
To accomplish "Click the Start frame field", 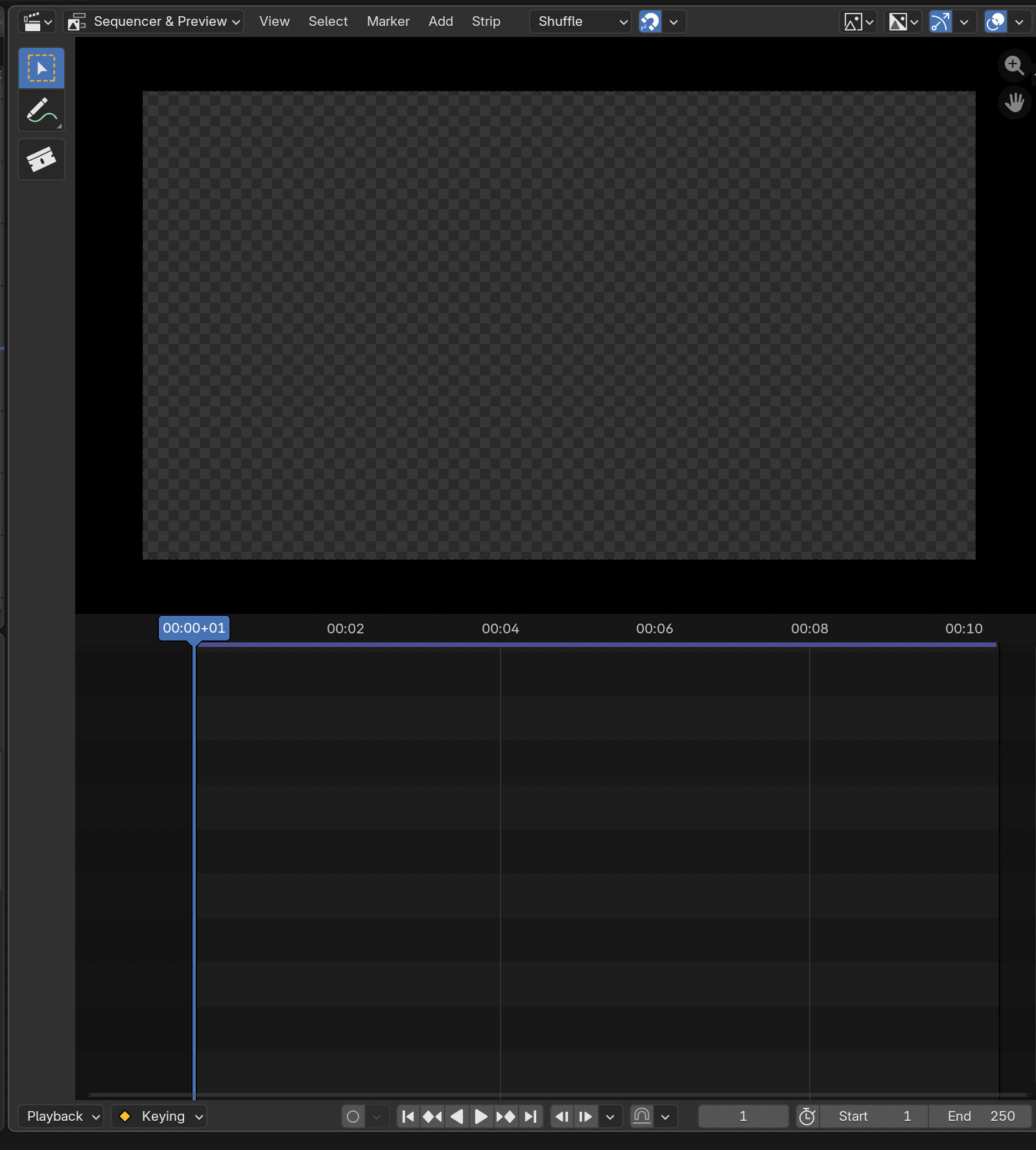I will [x=874, y=1116].
